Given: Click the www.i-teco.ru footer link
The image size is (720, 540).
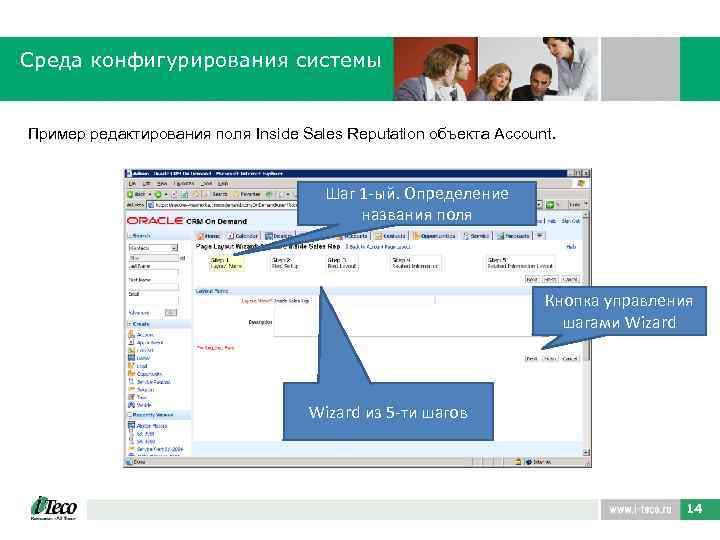Looking at the screenshot, I should point(640,509).
